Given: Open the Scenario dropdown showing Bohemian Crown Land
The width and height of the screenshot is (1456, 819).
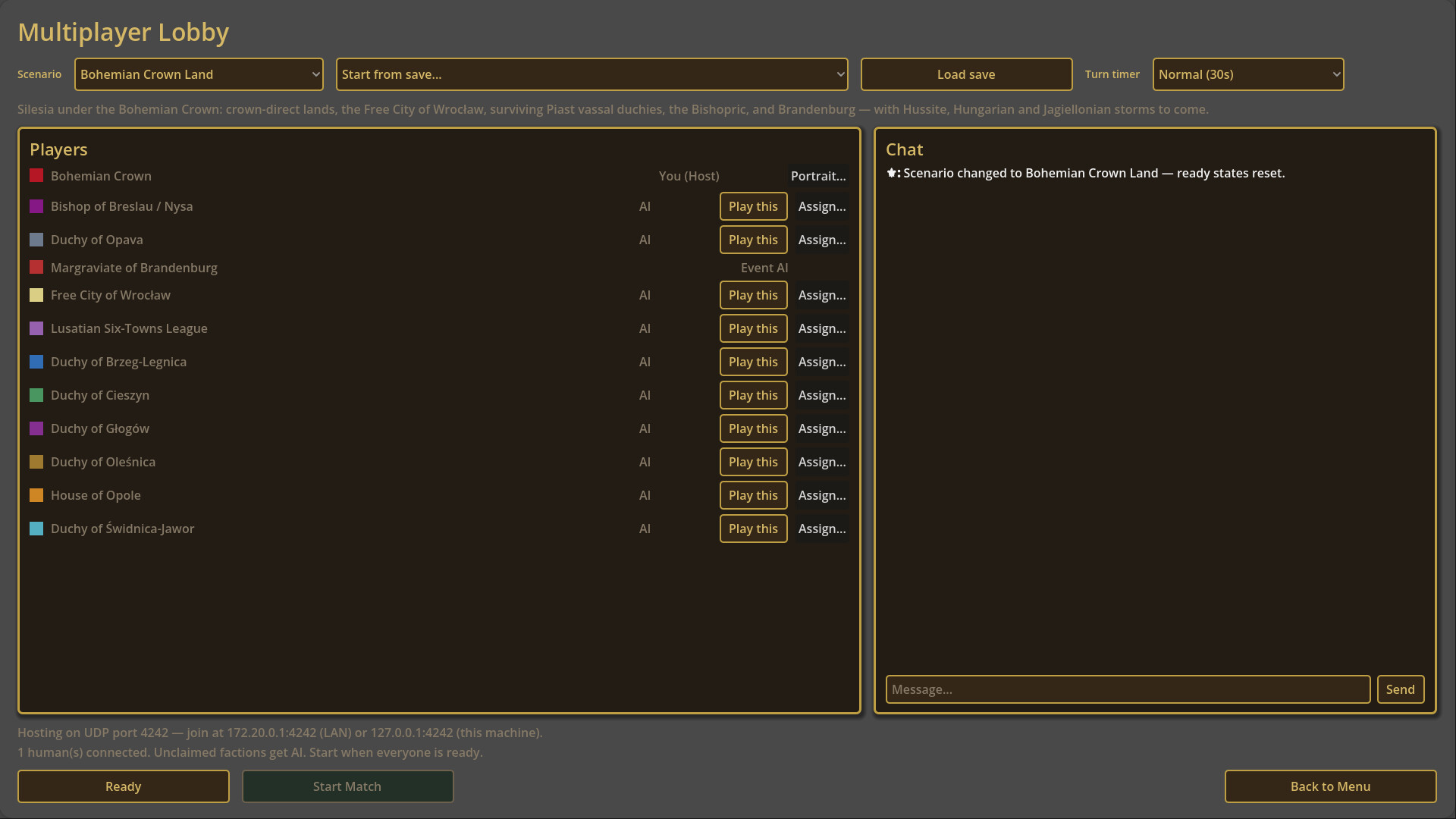Looking at the screenshot, I should click(x=199, y=74).
